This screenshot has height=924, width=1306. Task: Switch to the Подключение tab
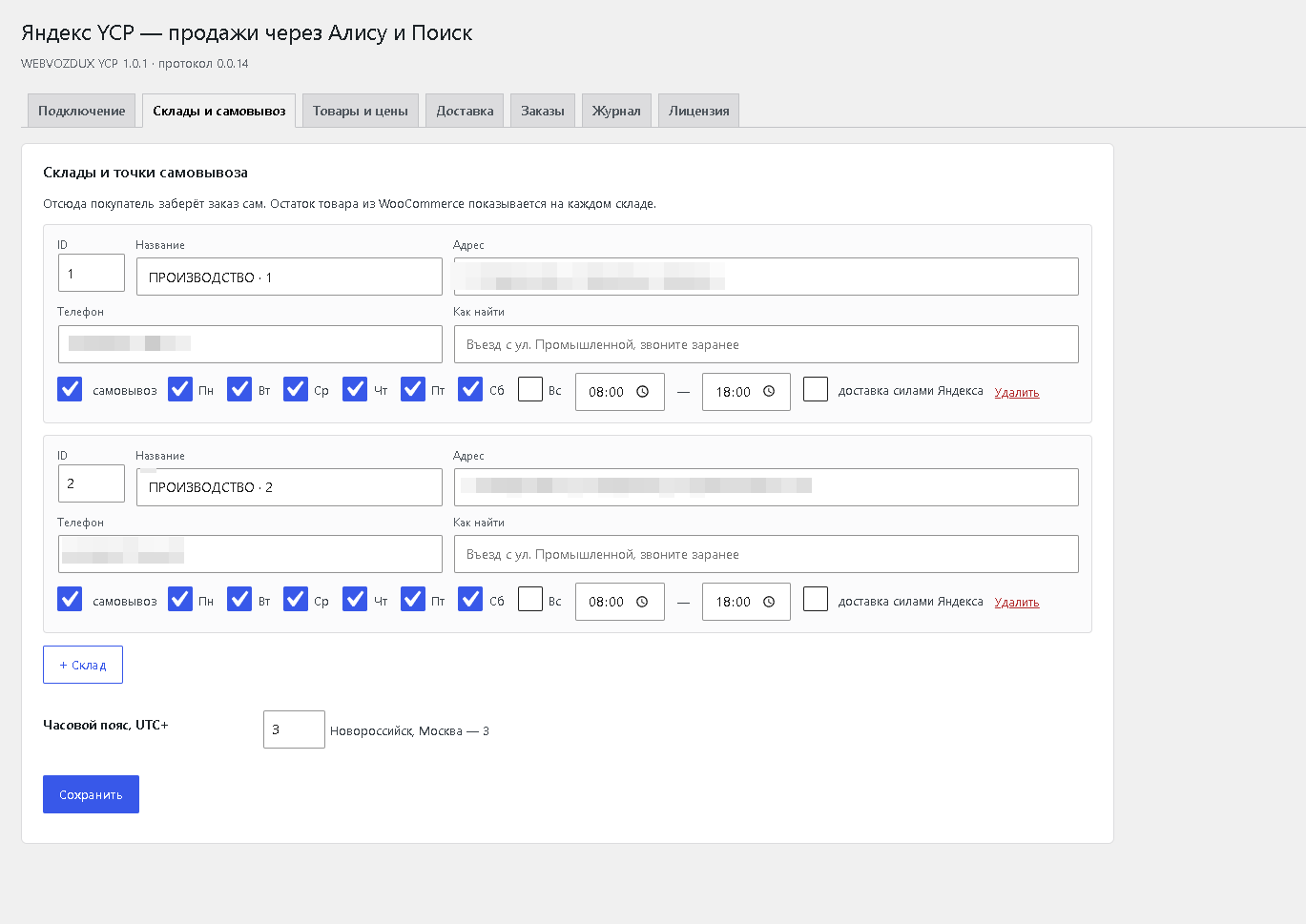tap(81, 111)
